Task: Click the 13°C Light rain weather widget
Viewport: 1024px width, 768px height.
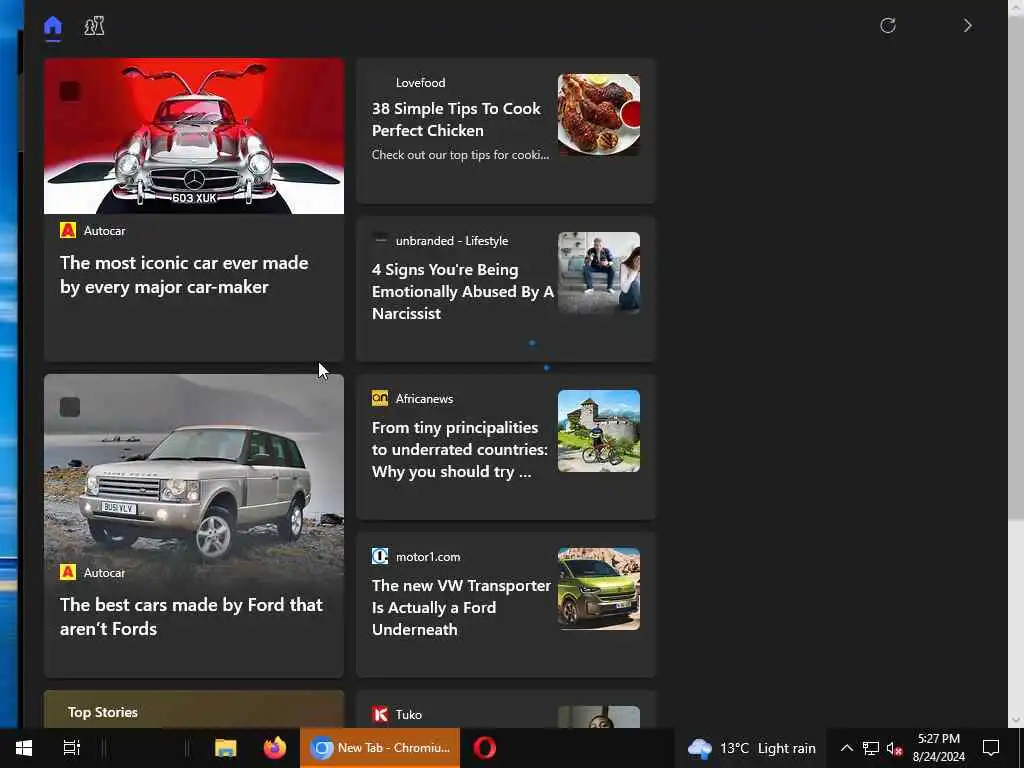Action: [752, 748]
